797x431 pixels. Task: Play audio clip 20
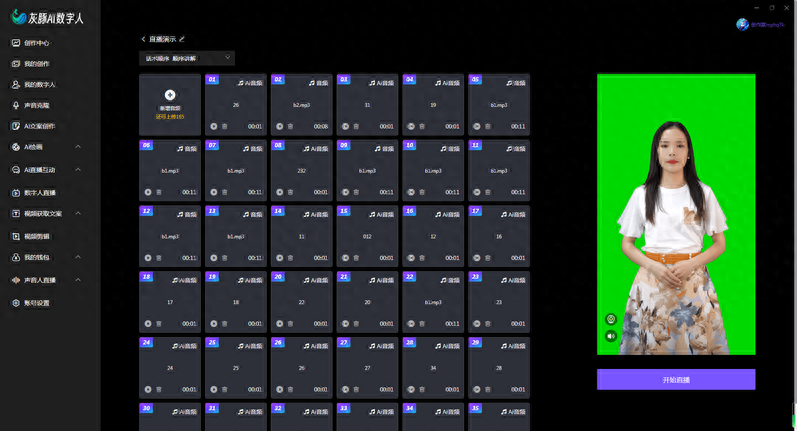(280, 324)
